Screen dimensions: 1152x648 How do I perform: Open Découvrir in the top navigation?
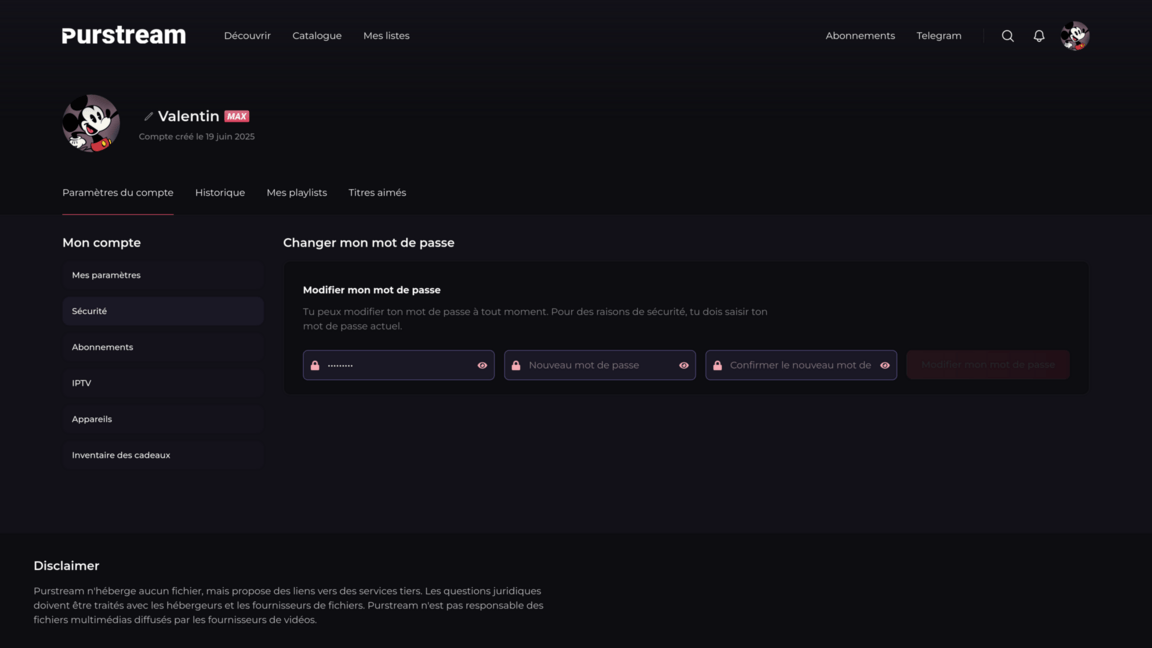(x=247, y=36)
